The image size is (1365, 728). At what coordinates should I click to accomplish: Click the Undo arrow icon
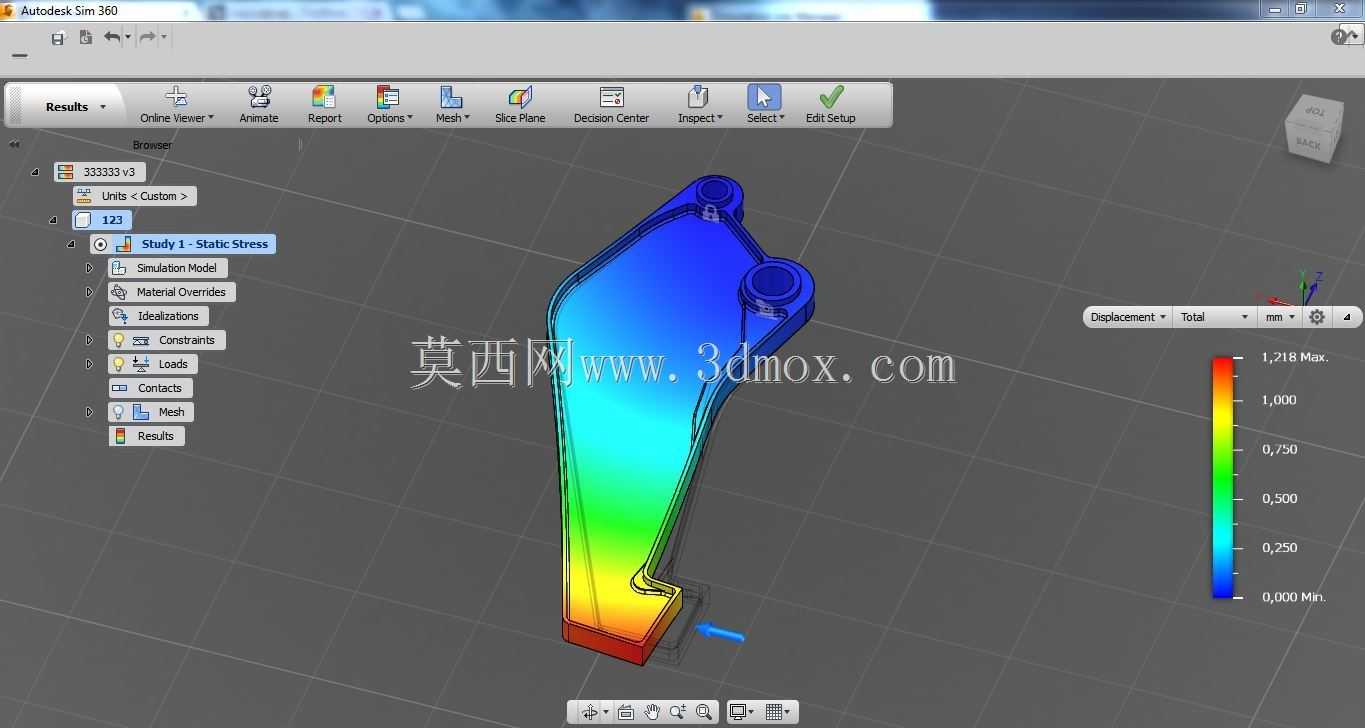tap(111, 37)
